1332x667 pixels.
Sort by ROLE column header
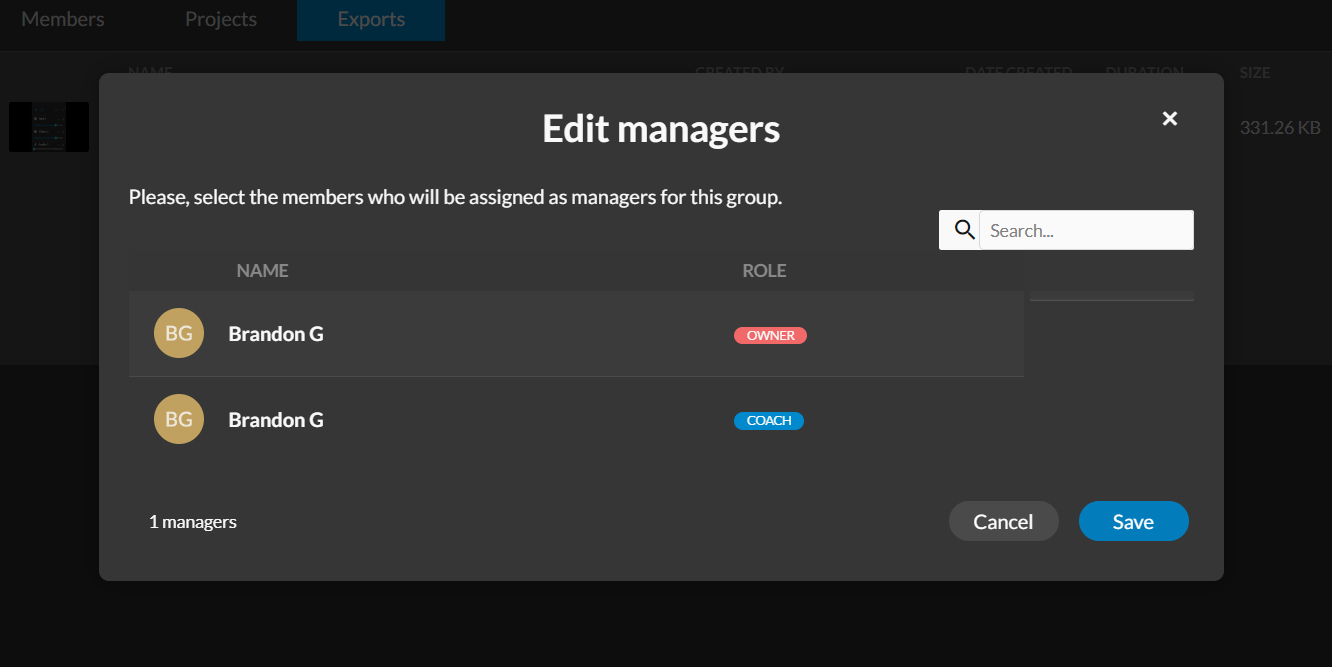pyautogui.click(x=764, y=270)
